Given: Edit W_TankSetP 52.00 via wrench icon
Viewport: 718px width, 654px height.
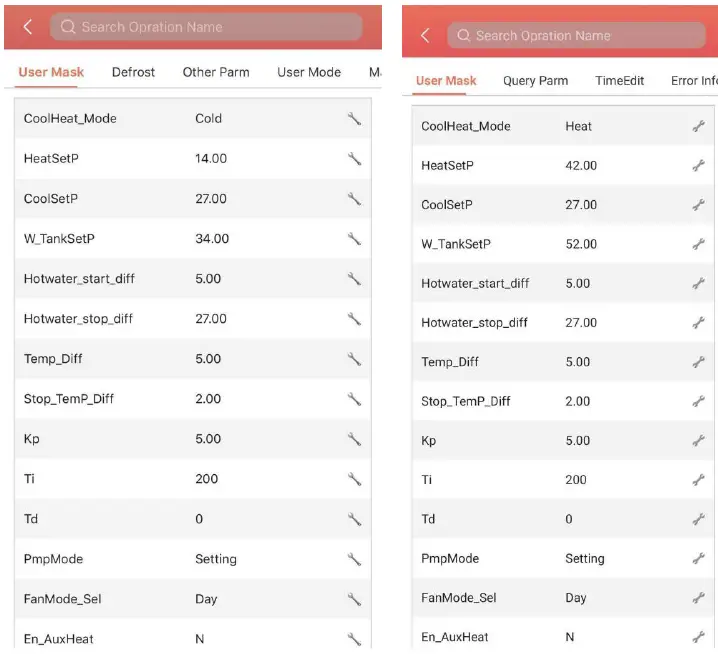Looking at the screenshot, I should coord(698,244).
